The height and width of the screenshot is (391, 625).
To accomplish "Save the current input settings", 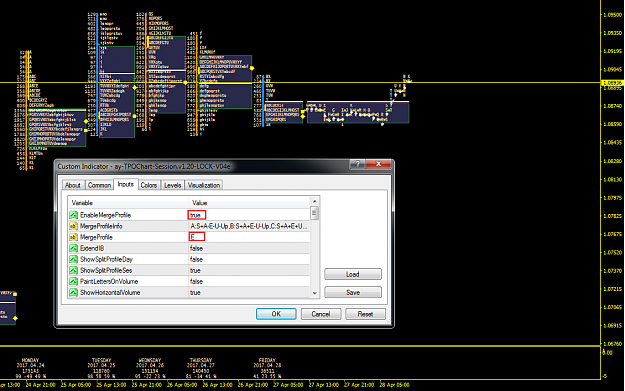I will 353,293.
